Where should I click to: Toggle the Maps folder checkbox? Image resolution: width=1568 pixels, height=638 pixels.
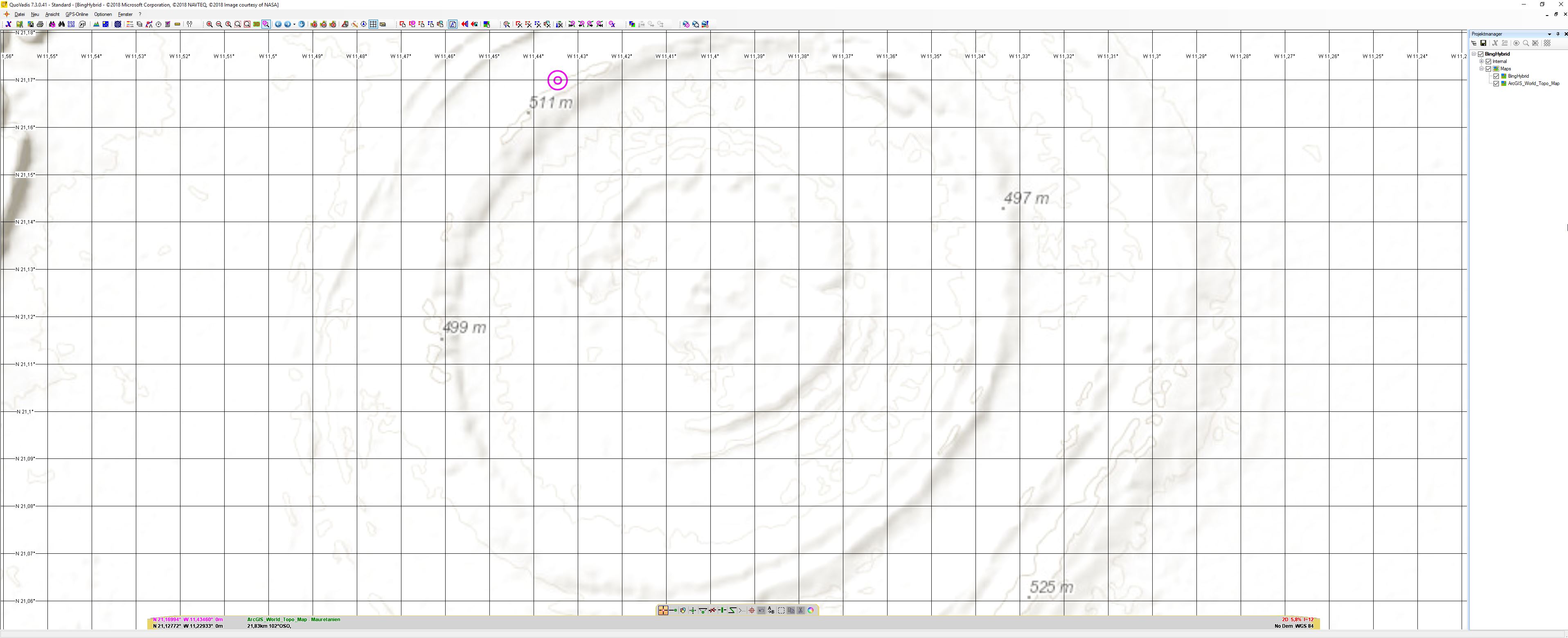click(x=1488, y=69)
